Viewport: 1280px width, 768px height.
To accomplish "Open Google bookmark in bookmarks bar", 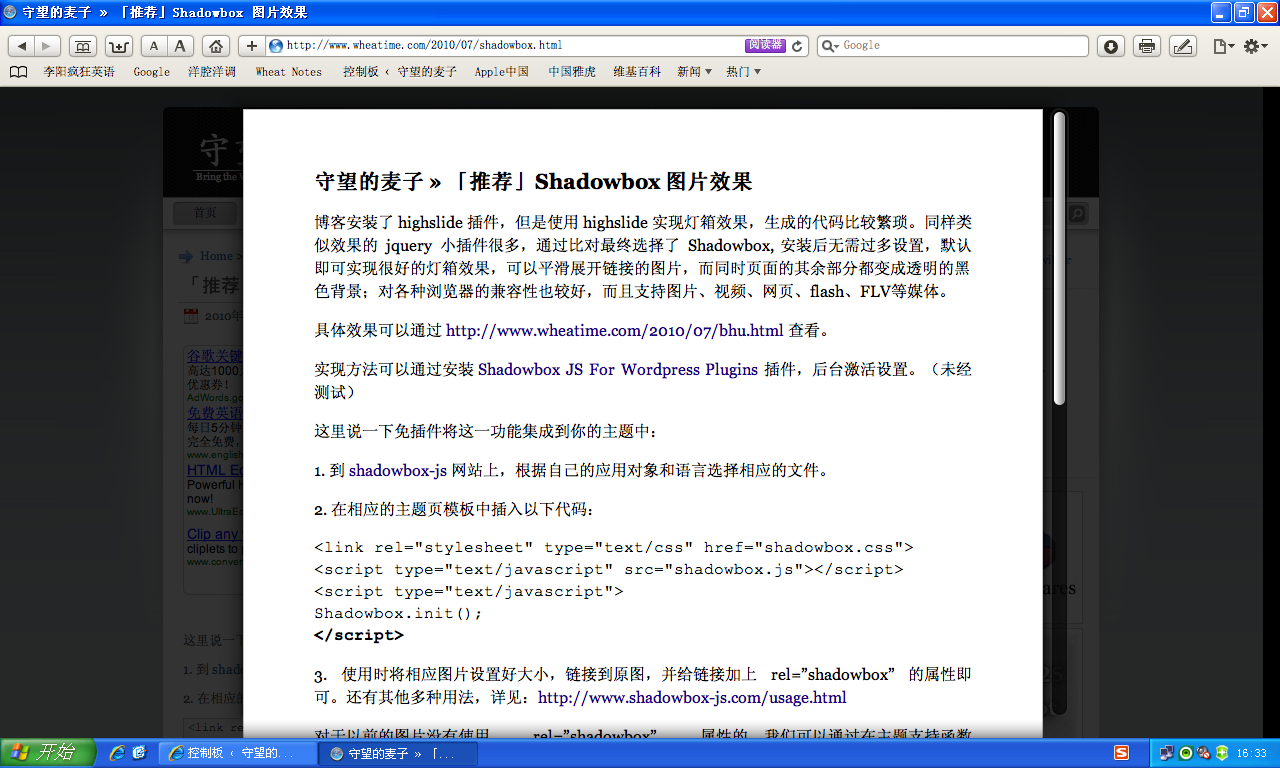I will [152, 72].
